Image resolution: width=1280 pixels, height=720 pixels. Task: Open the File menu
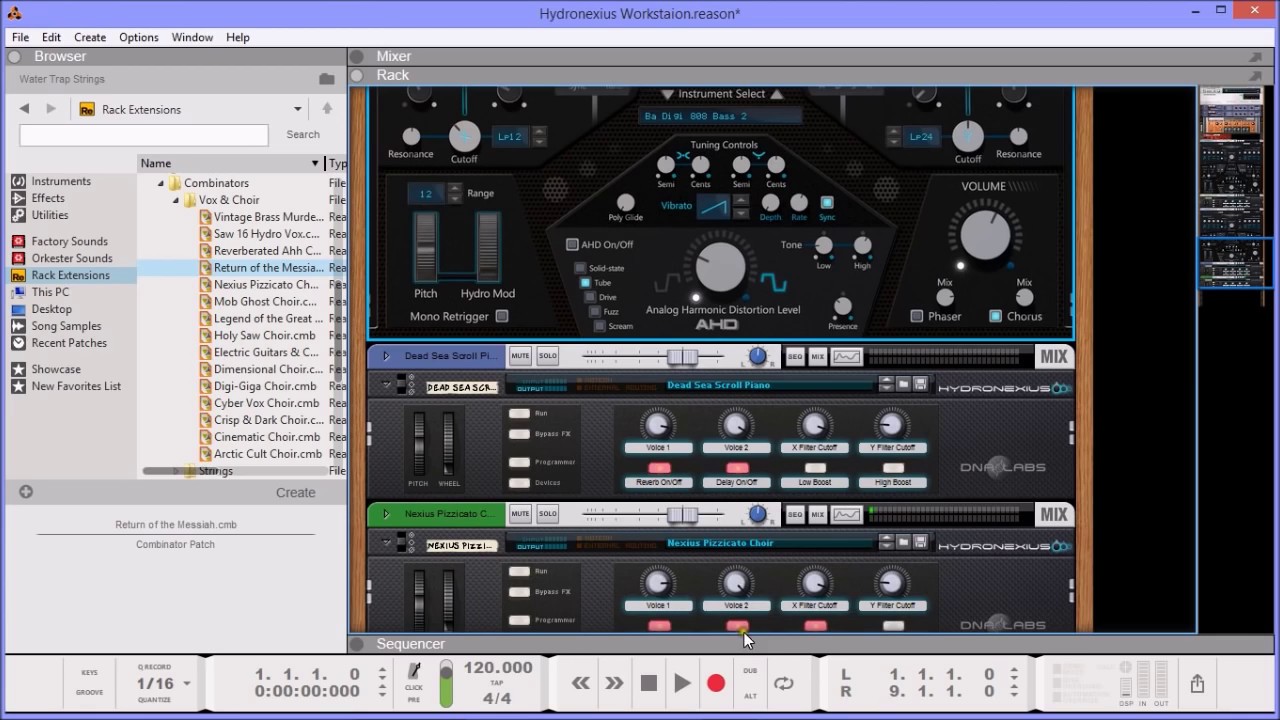tap(20, 37)
